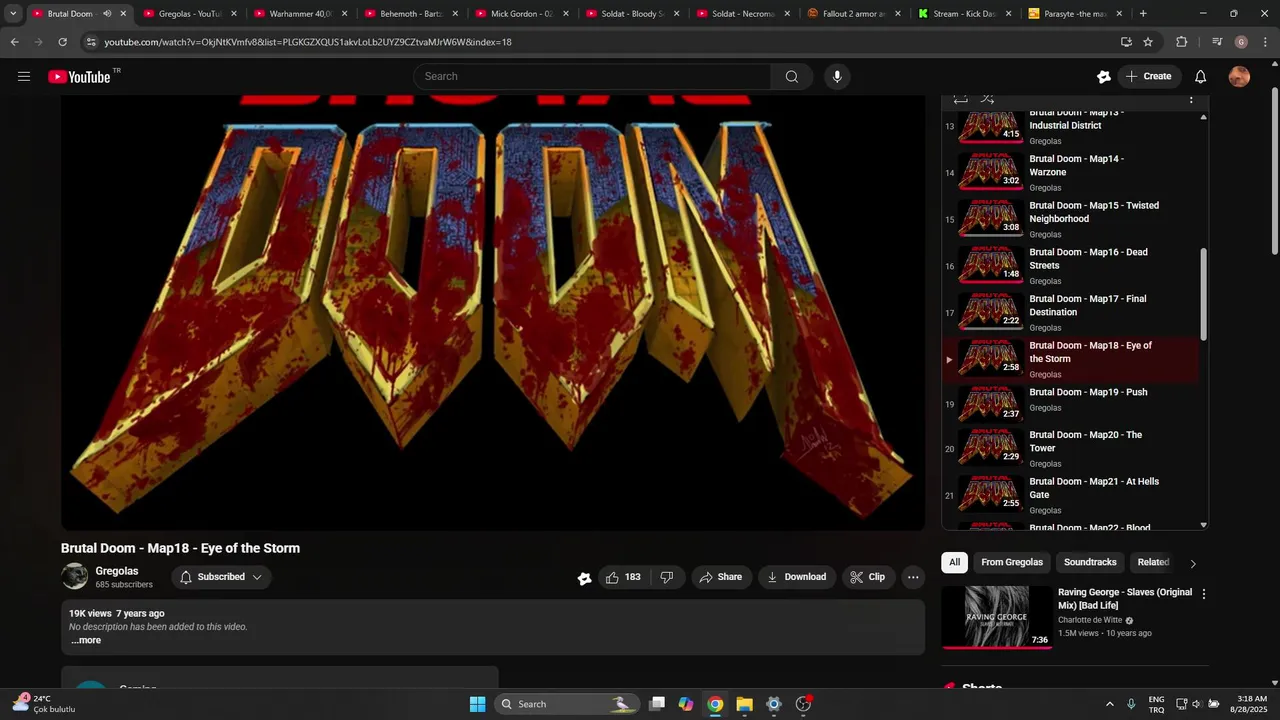Screen dimensions: 1280x720
Task: Expand the description with ...more
Action: point(86,640)
